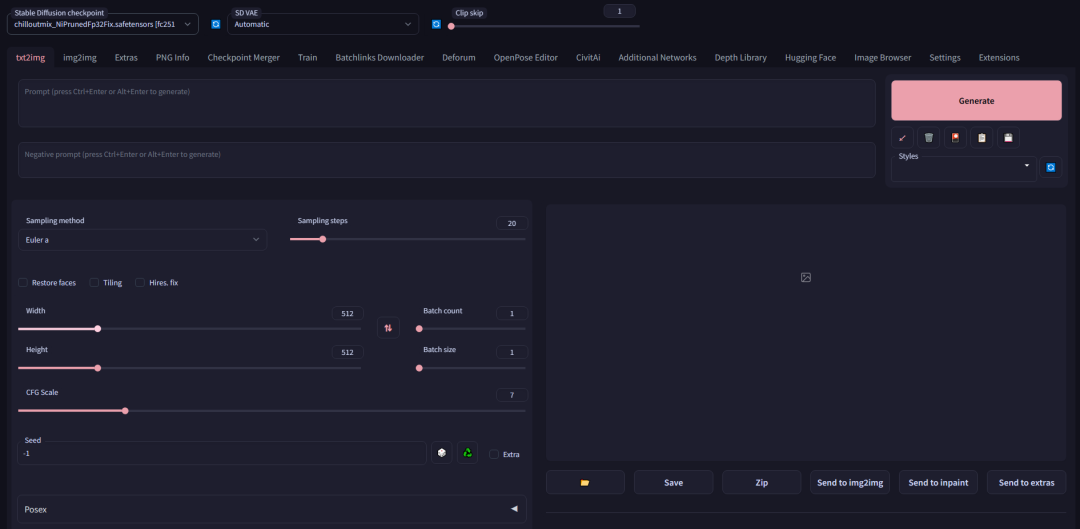This screenshot has height=529, width=1080.
Task: Randomize the seed with the dice icon
Action: (x=441, y=453)
